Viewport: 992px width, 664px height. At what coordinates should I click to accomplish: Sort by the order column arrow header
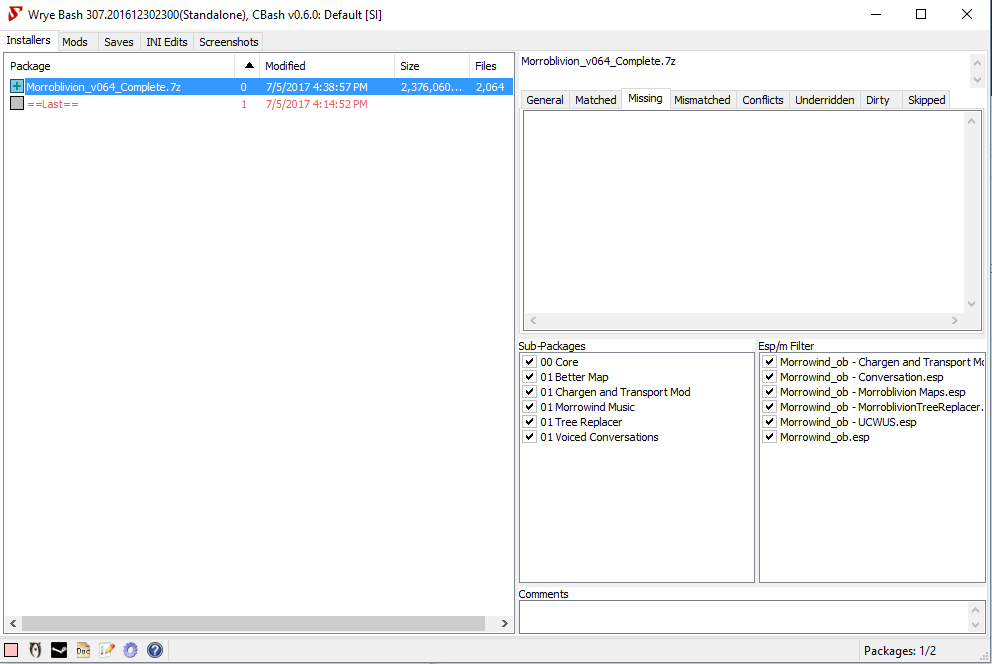(247, 66)
